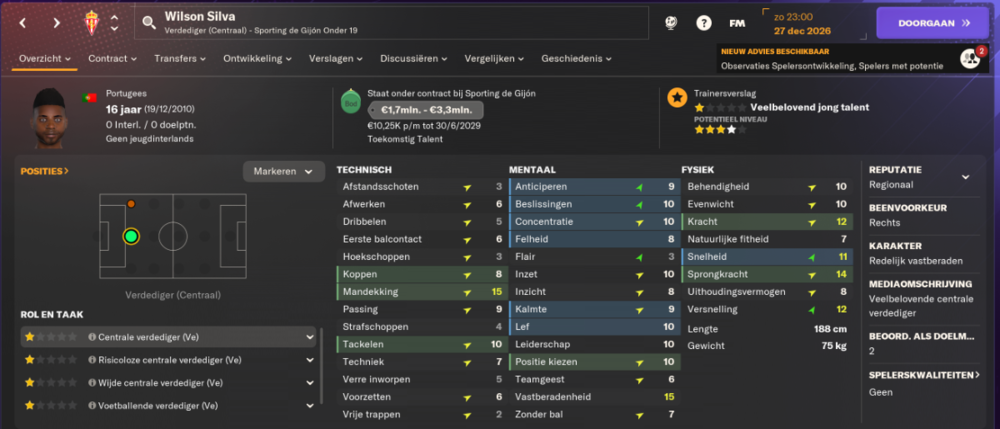1000x429 pixels.
Task: Open Sporting de Gijón club badge
Action: click(92, 23)
